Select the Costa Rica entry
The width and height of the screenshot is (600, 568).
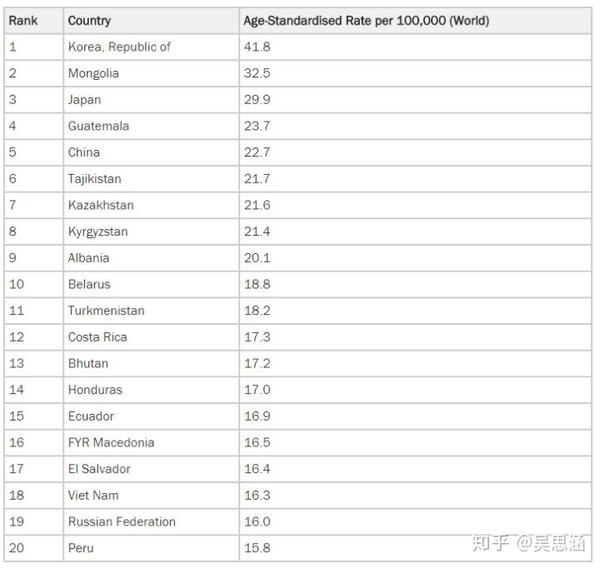[151, 338]
